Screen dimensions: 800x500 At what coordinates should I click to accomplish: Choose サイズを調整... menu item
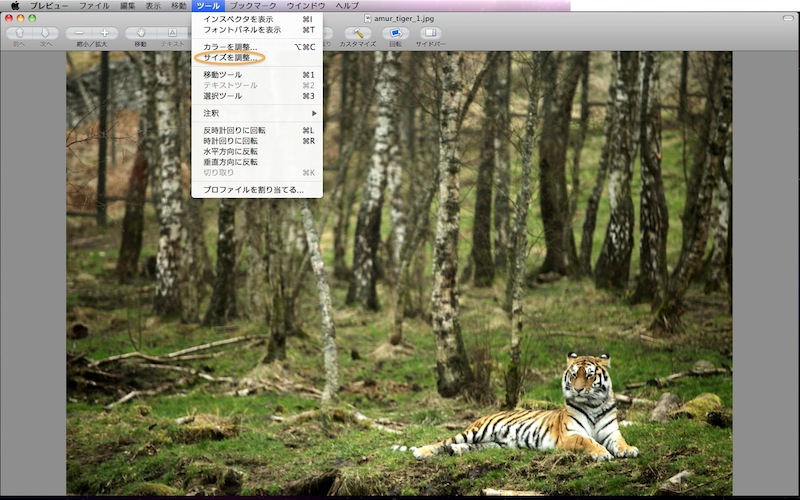click(257, 58)
